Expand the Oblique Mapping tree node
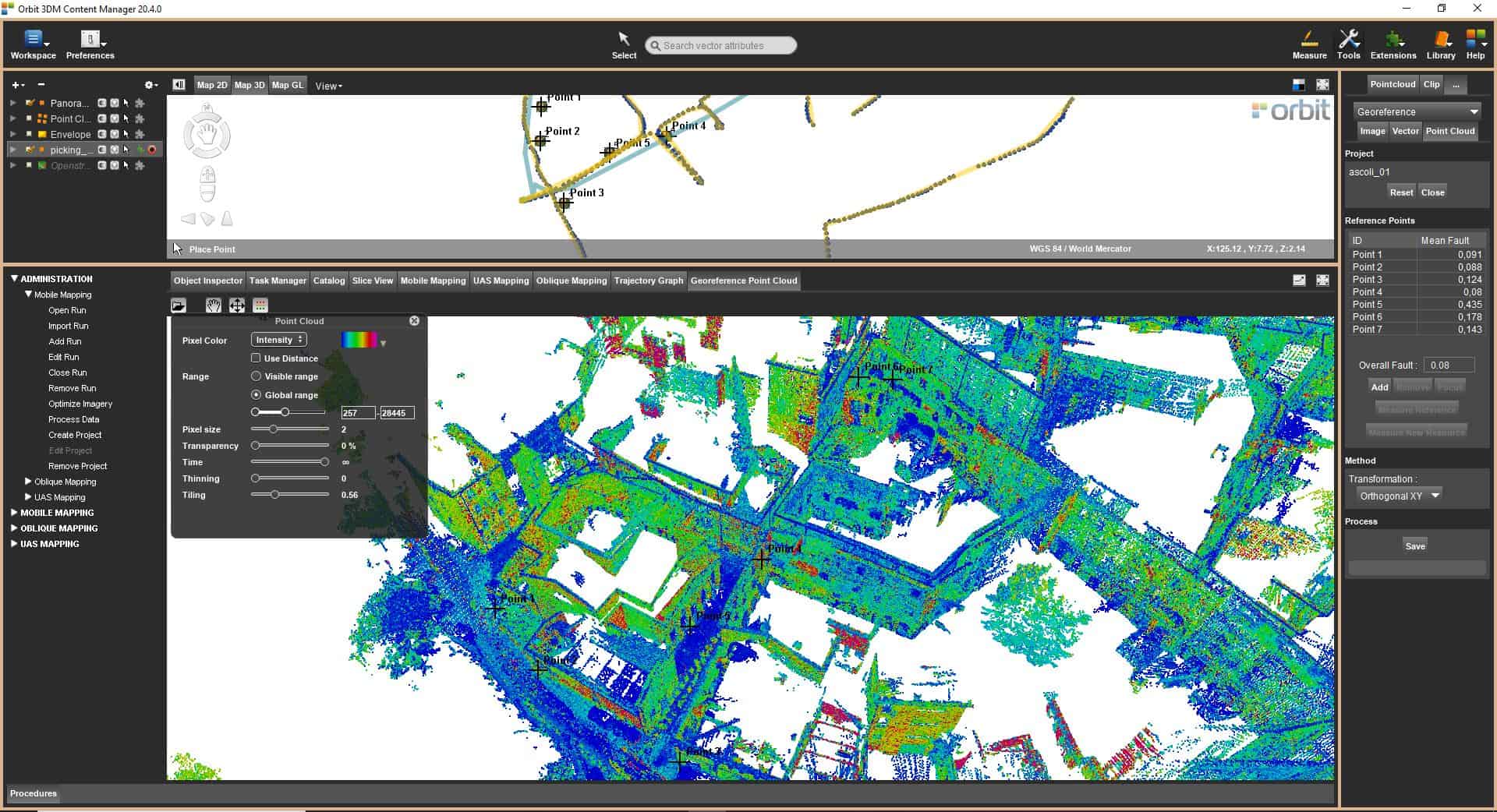Viewport: 1497px width, 812px height. point(29,482)
